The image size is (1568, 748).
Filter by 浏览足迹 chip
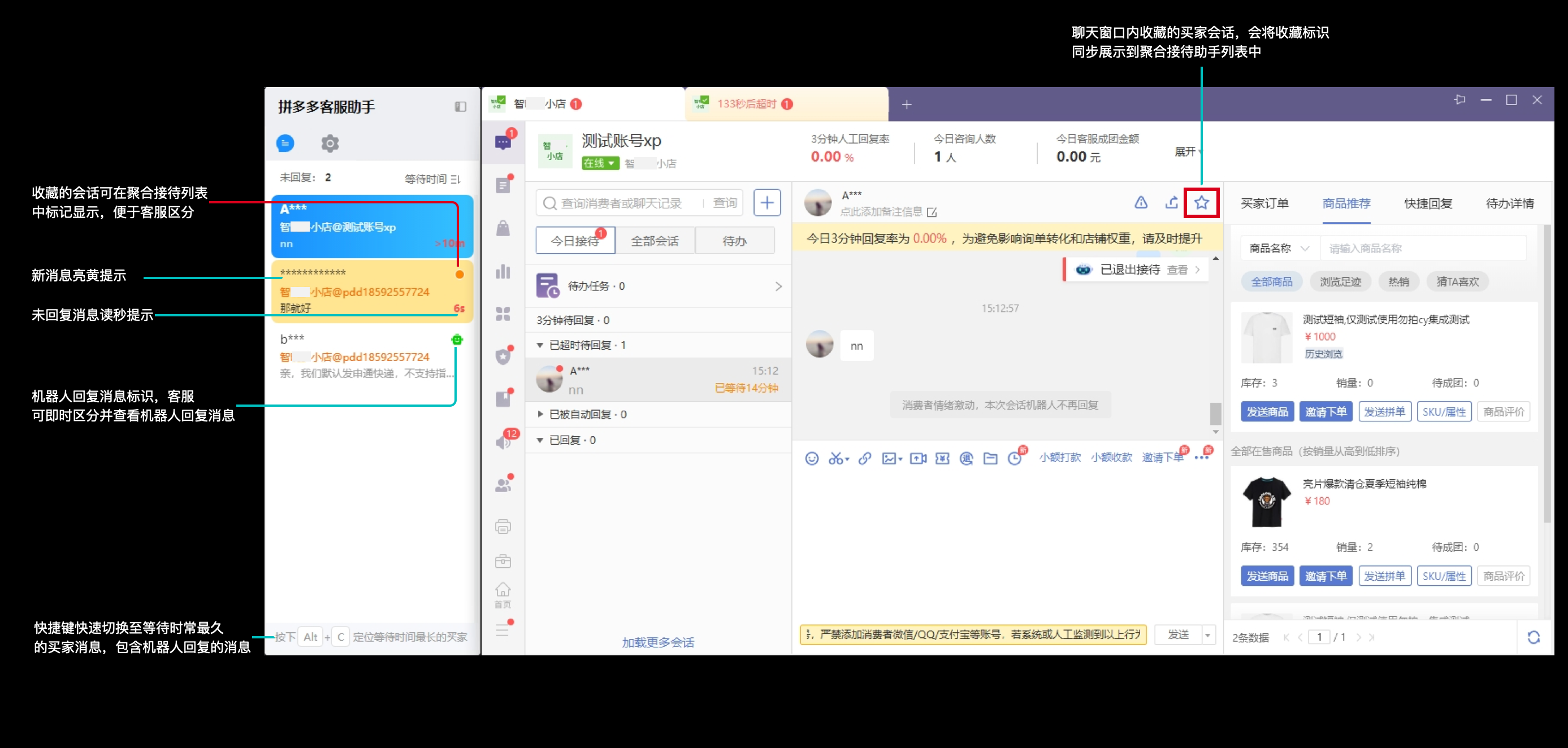(1340, 282)
